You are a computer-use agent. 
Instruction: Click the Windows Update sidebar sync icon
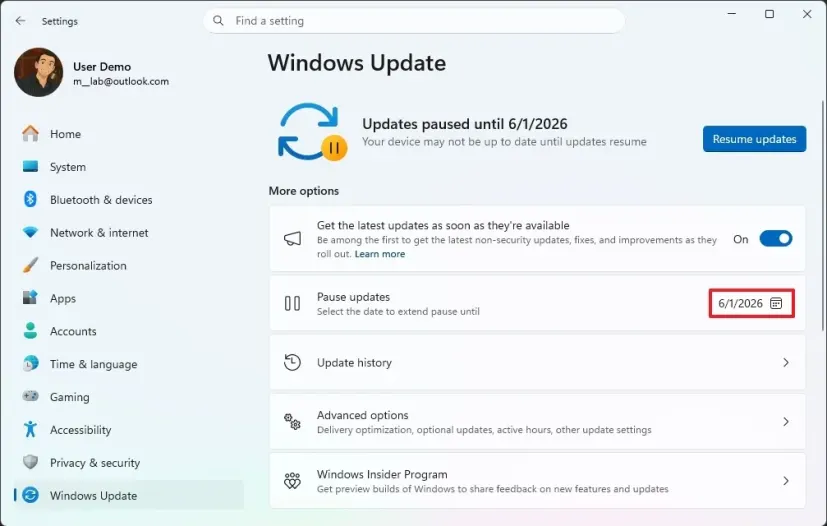click(x=31, y=495)
